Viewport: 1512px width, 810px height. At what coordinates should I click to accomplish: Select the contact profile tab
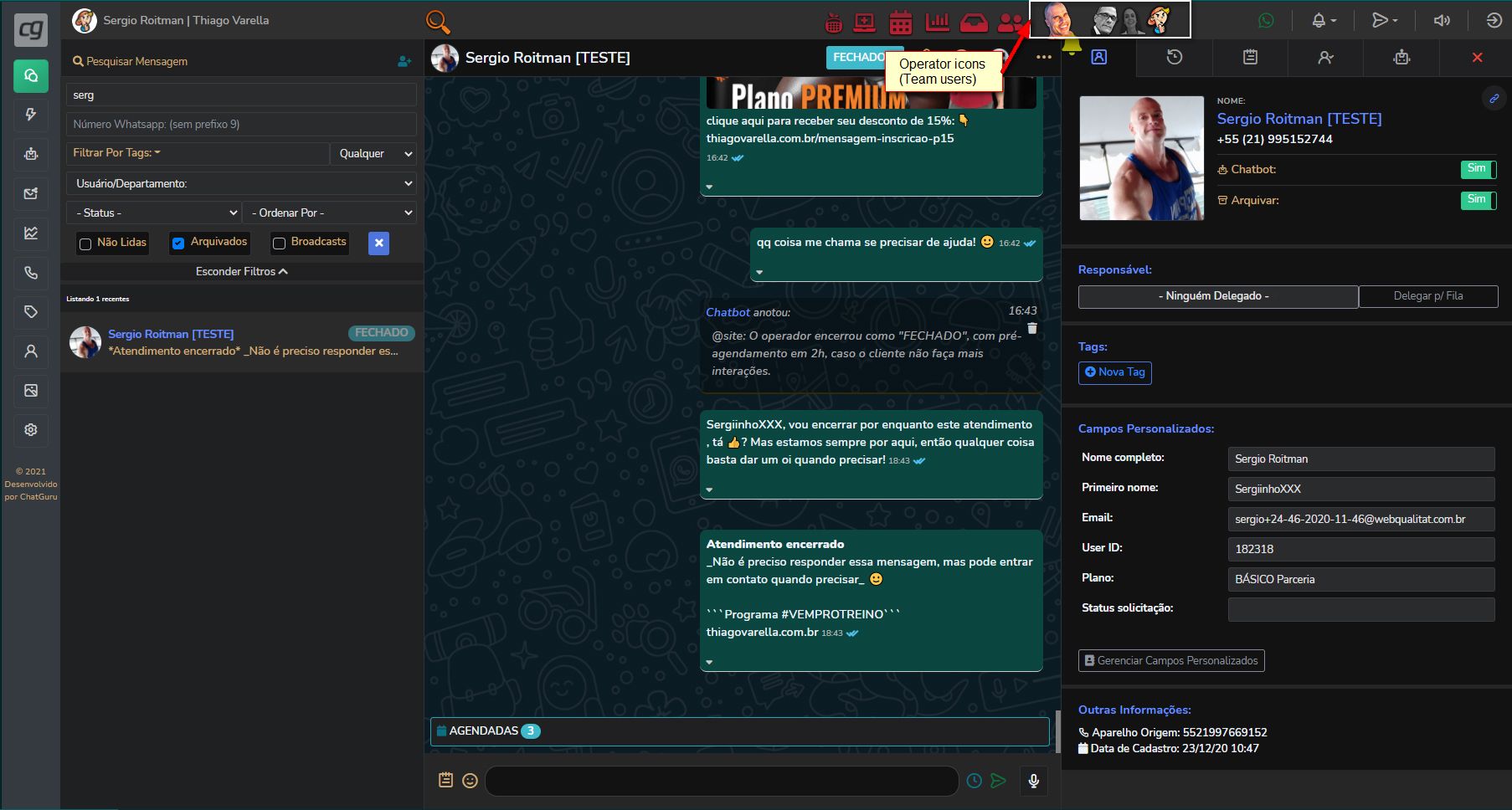tap(1099, 57)
